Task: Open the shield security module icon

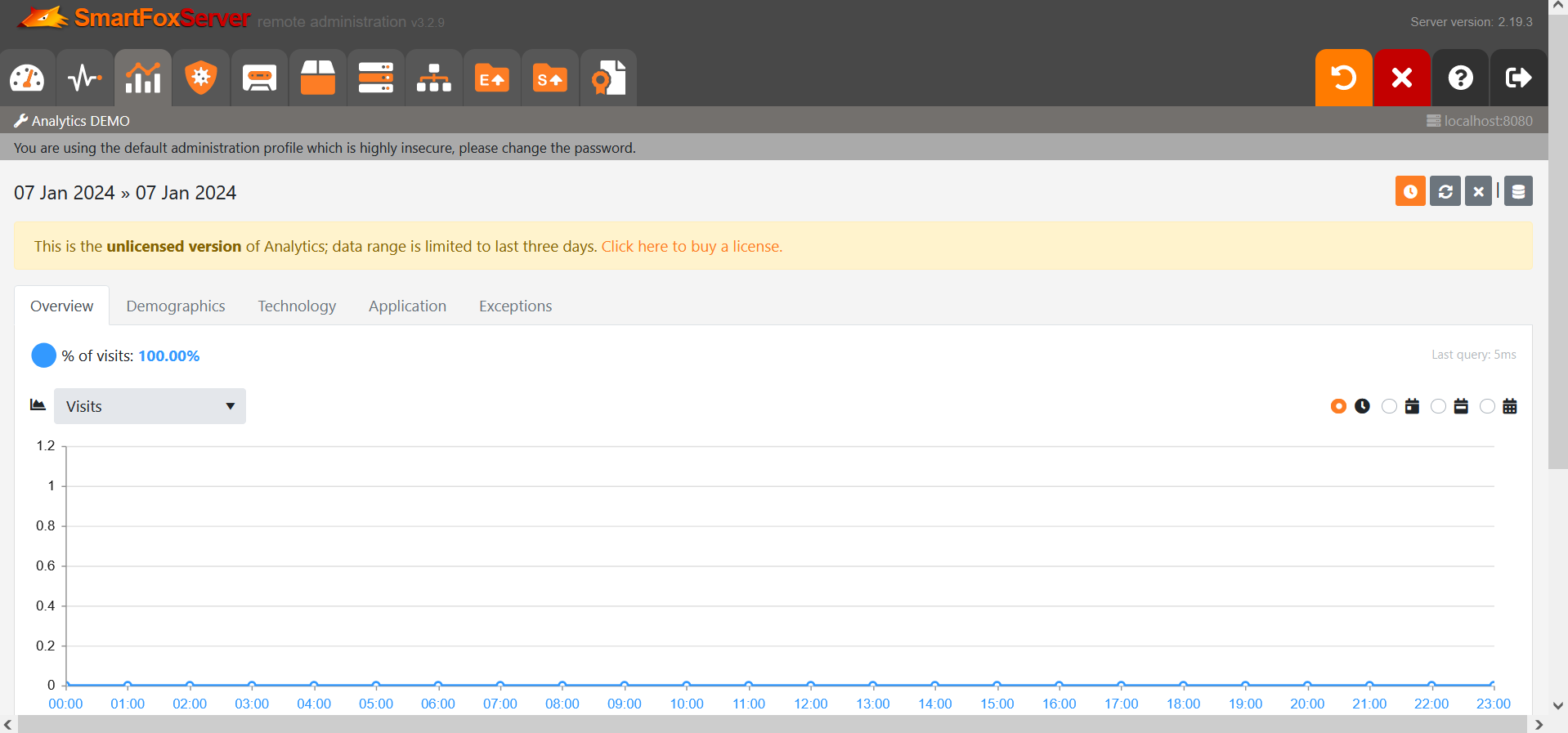Action: [201, 78]
